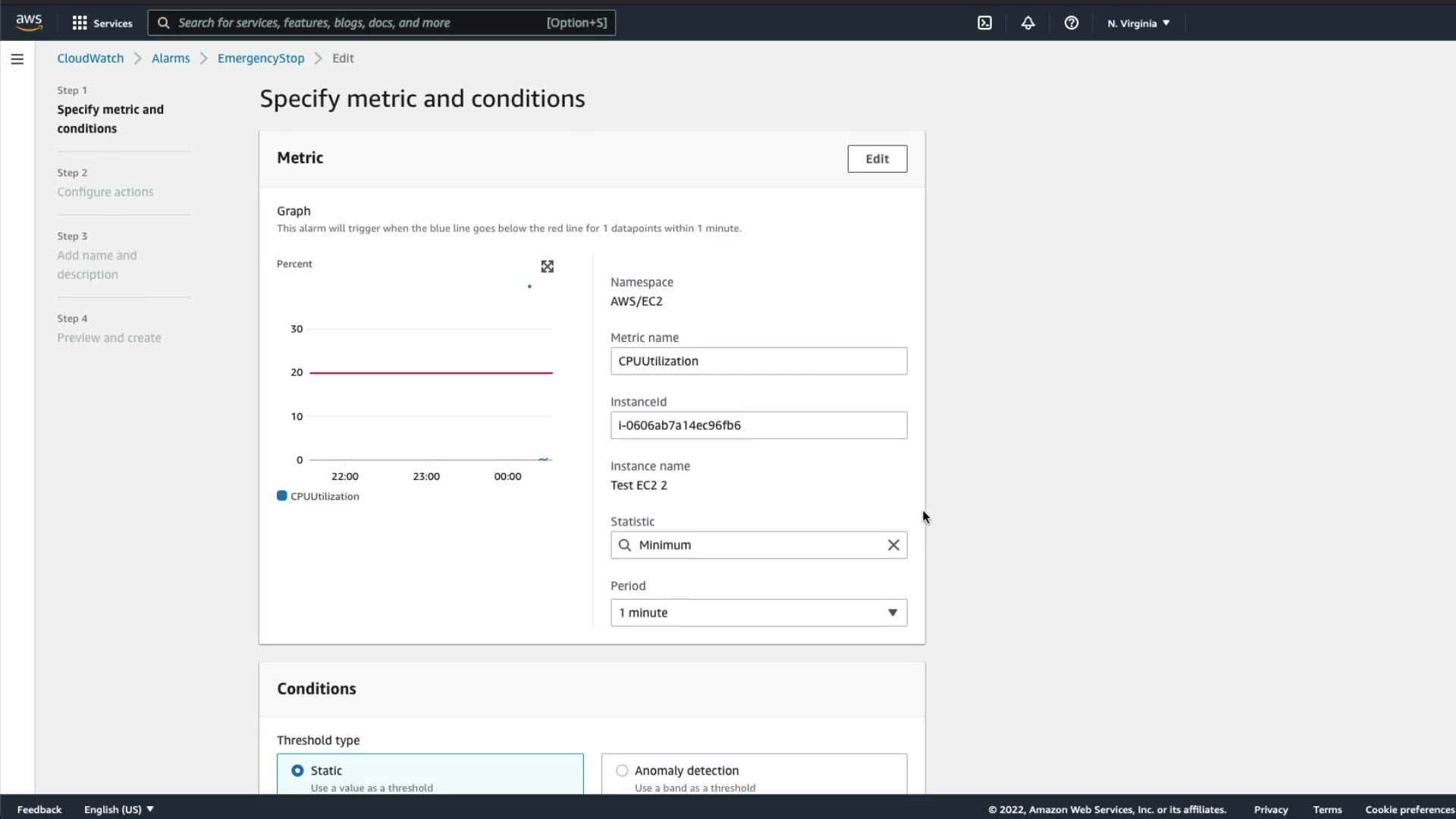Select Anomaly detection threshold type

pyautogui.click(x=622, y=770)
